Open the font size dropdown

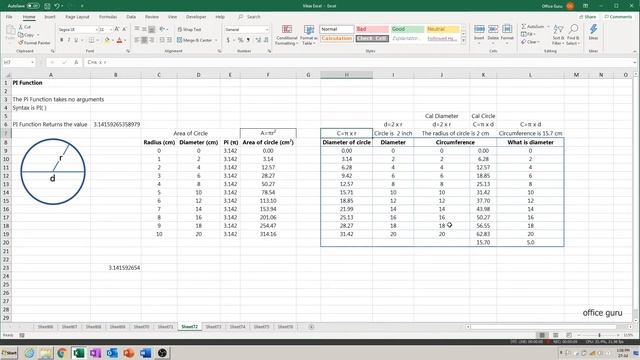pyautogui.click(x=111, y=29)
